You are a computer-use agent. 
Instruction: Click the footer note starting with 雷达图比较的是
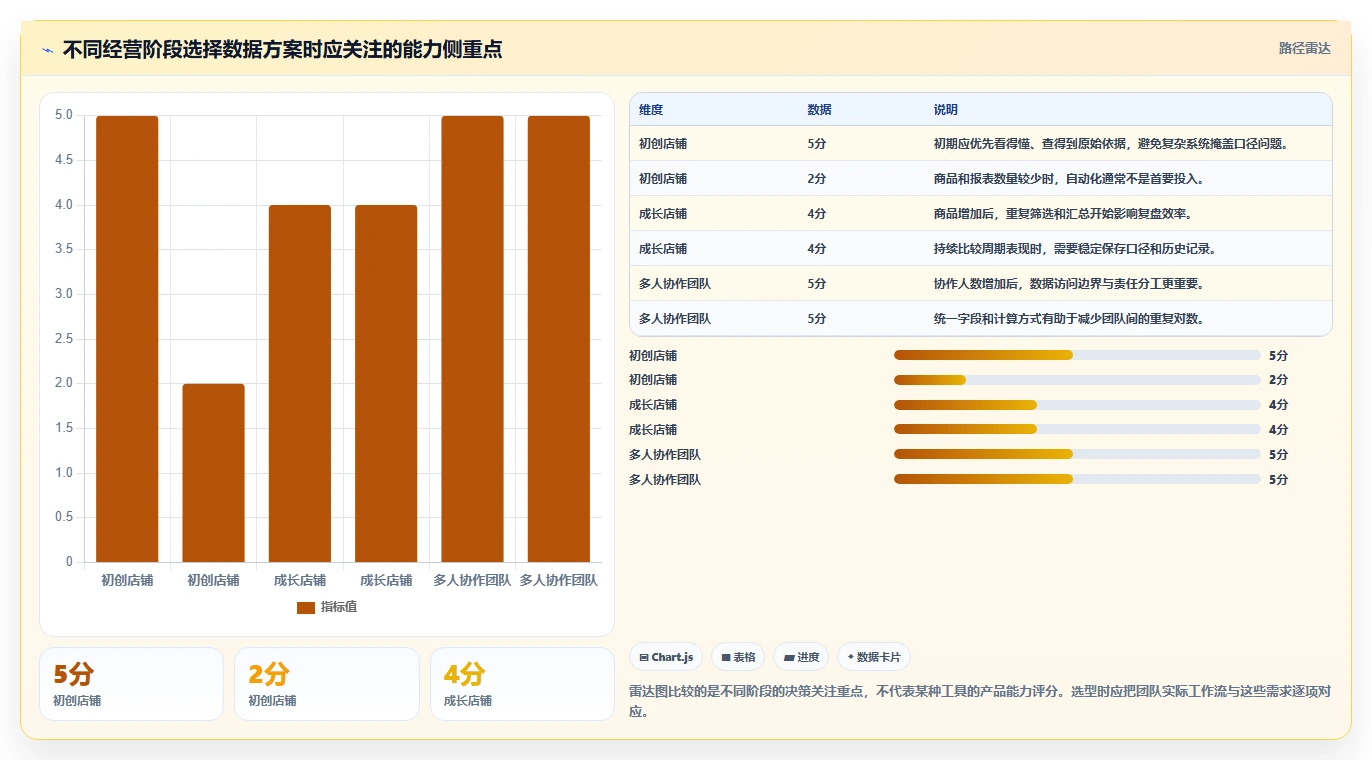point(980,702)
